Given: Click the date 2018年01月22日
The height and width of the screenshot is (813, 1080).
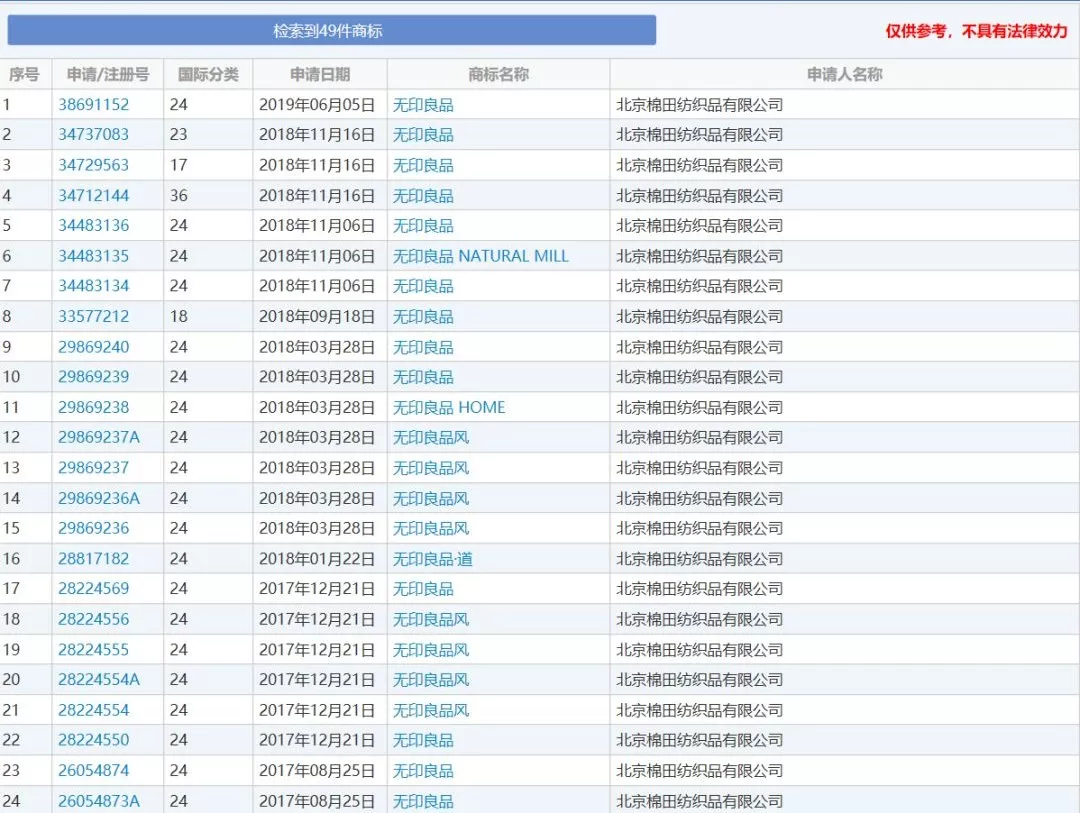Looking at the screenshot, I should tap(317, 559).
